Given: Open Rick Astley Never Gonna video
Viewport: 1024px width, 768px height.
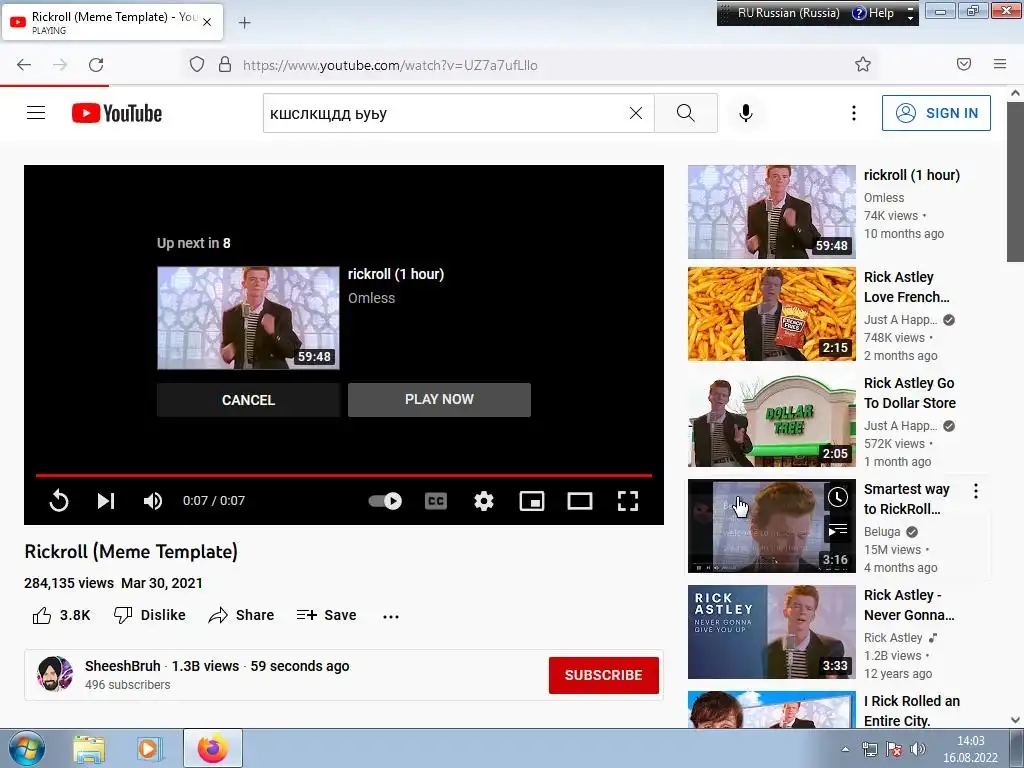Looking at the screenshot, I should (x=771, y=632).
